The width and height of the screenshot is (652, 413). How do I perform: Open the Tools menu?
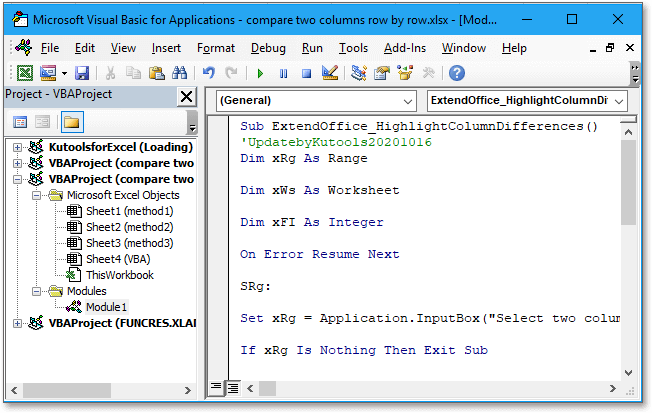click(353, 48)
